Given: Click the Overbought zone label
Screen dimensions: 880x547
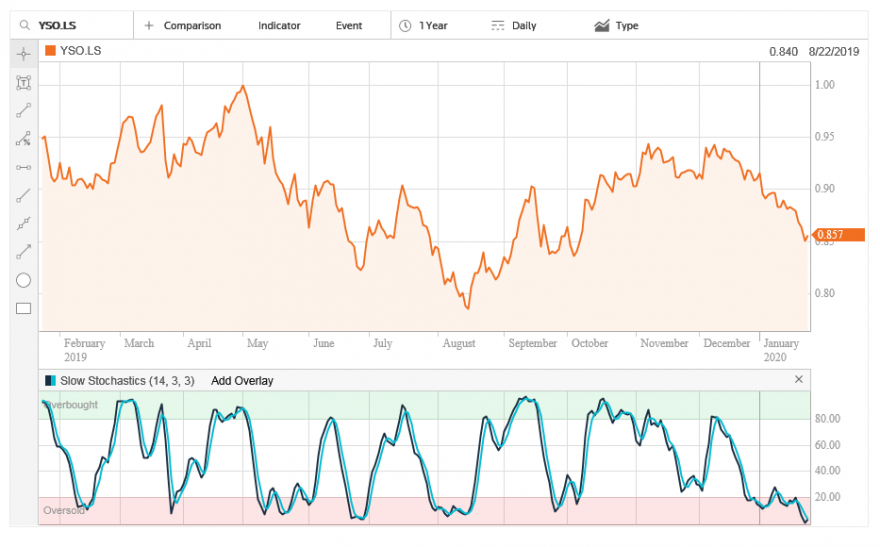Looking at the screenshot, I should pyautogui.click(x=71, y=404).
